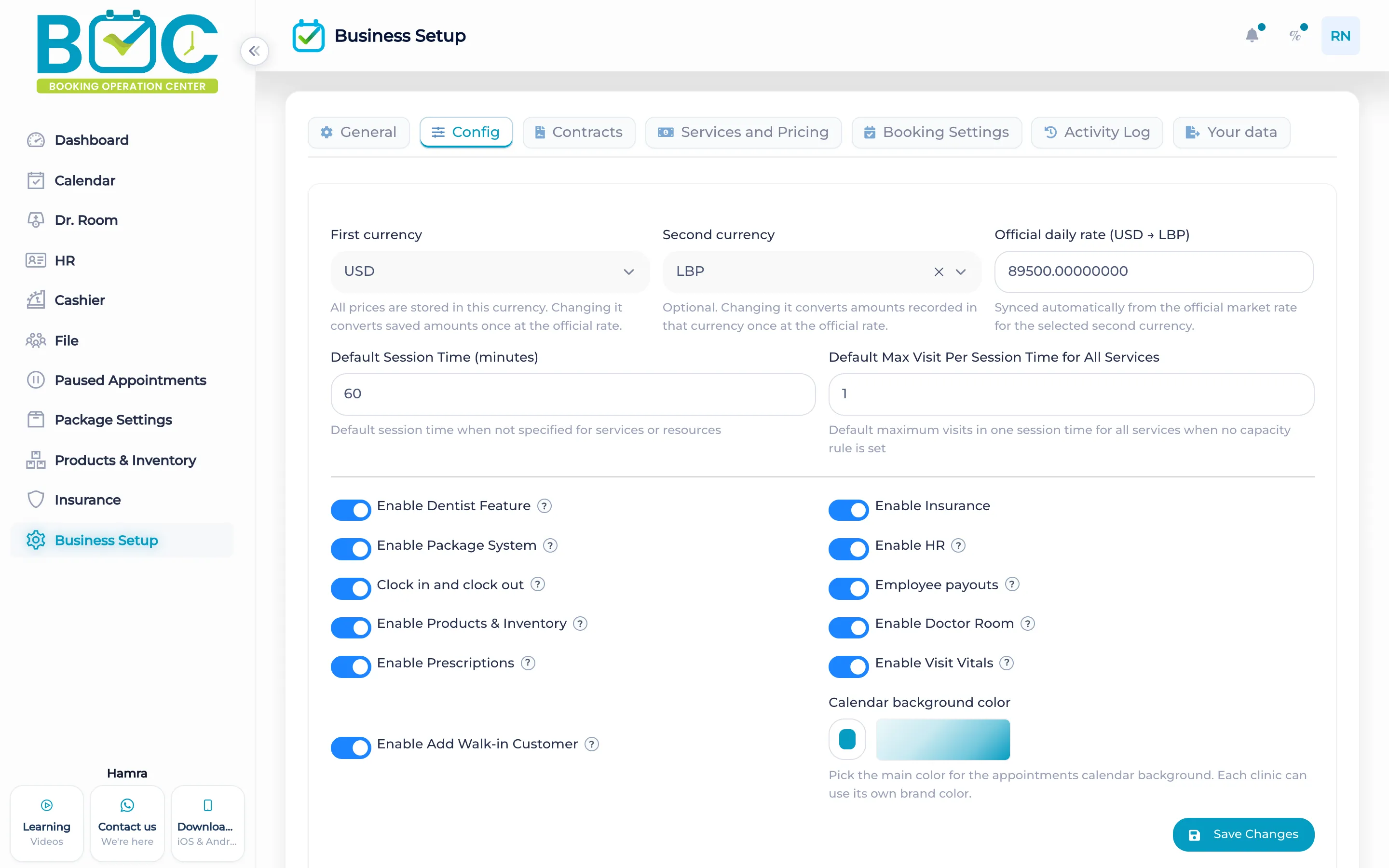Image resolution: width=1389 pixels, height=868 pixels.
Task: Open the First currency USD dropdown
Action: tap(490, 271)
